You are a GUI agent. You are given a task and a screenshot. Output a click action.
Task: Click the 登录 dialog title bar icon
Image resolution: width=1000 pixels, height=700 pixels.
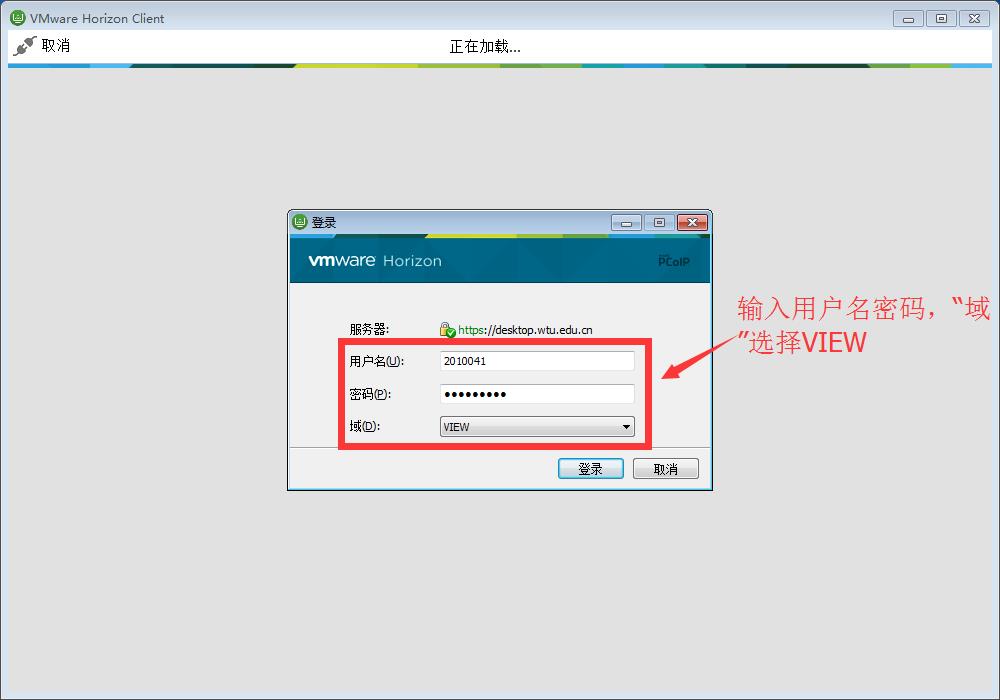point(300,222)
